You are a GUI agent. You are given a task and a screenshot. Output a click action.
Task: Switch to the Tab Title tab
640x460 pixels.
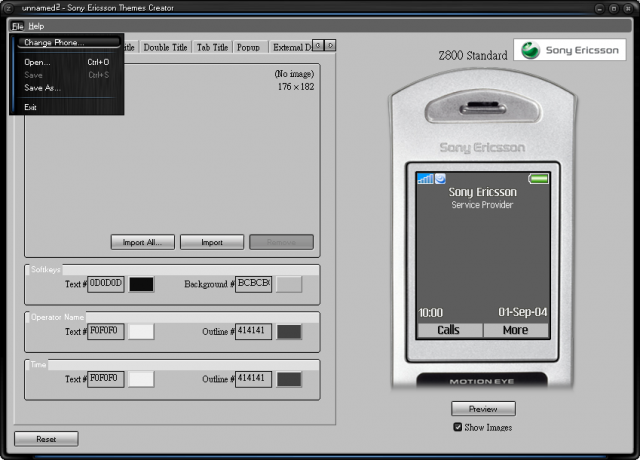pos(212,47)
